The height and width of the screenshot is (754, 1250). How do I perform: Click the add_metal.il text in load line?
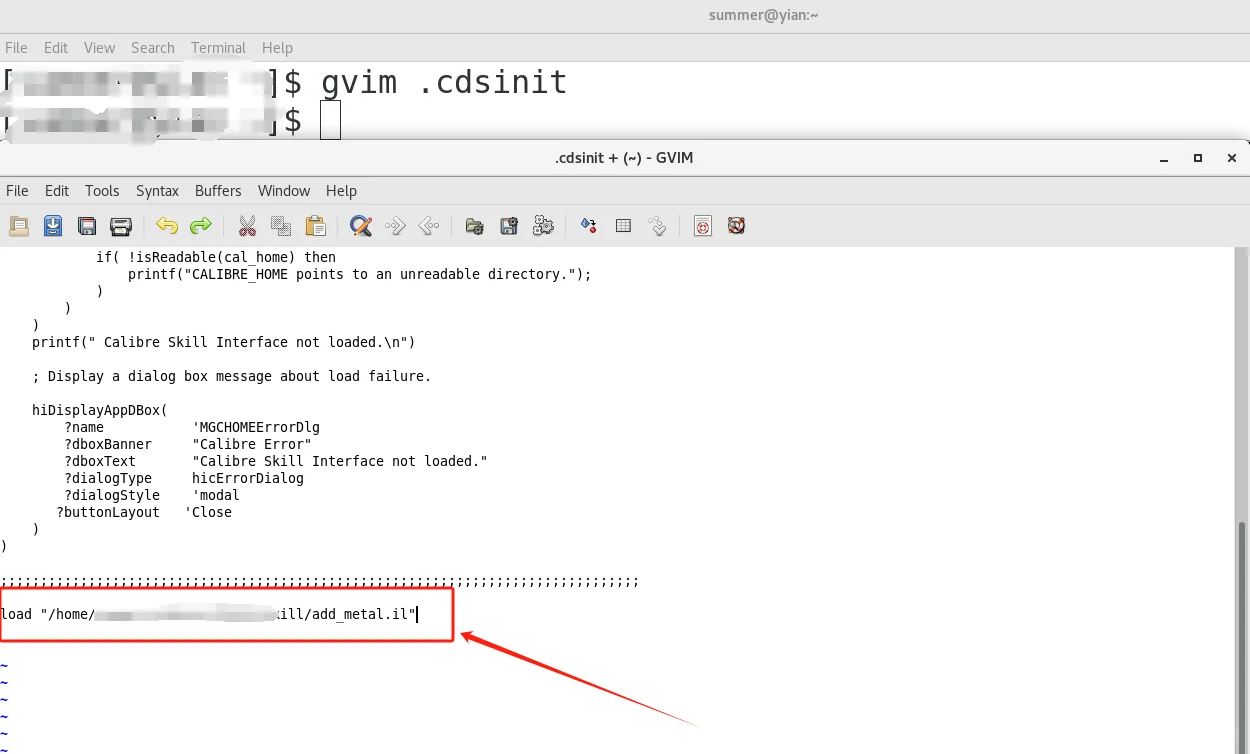pos(360,614)
